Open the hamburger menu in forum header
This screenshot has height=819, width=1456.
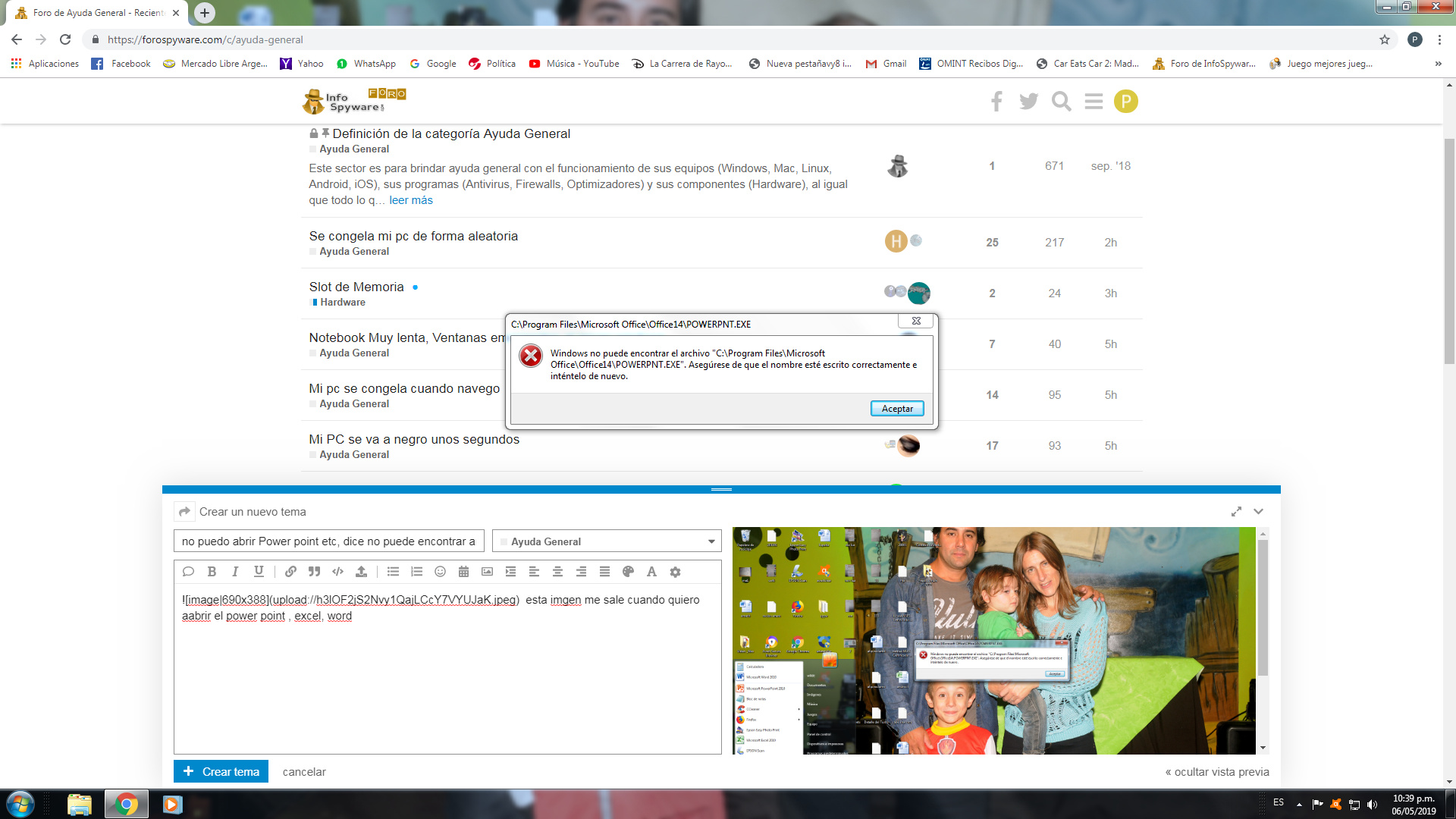pyautogui.click(x=1094, y=102)
